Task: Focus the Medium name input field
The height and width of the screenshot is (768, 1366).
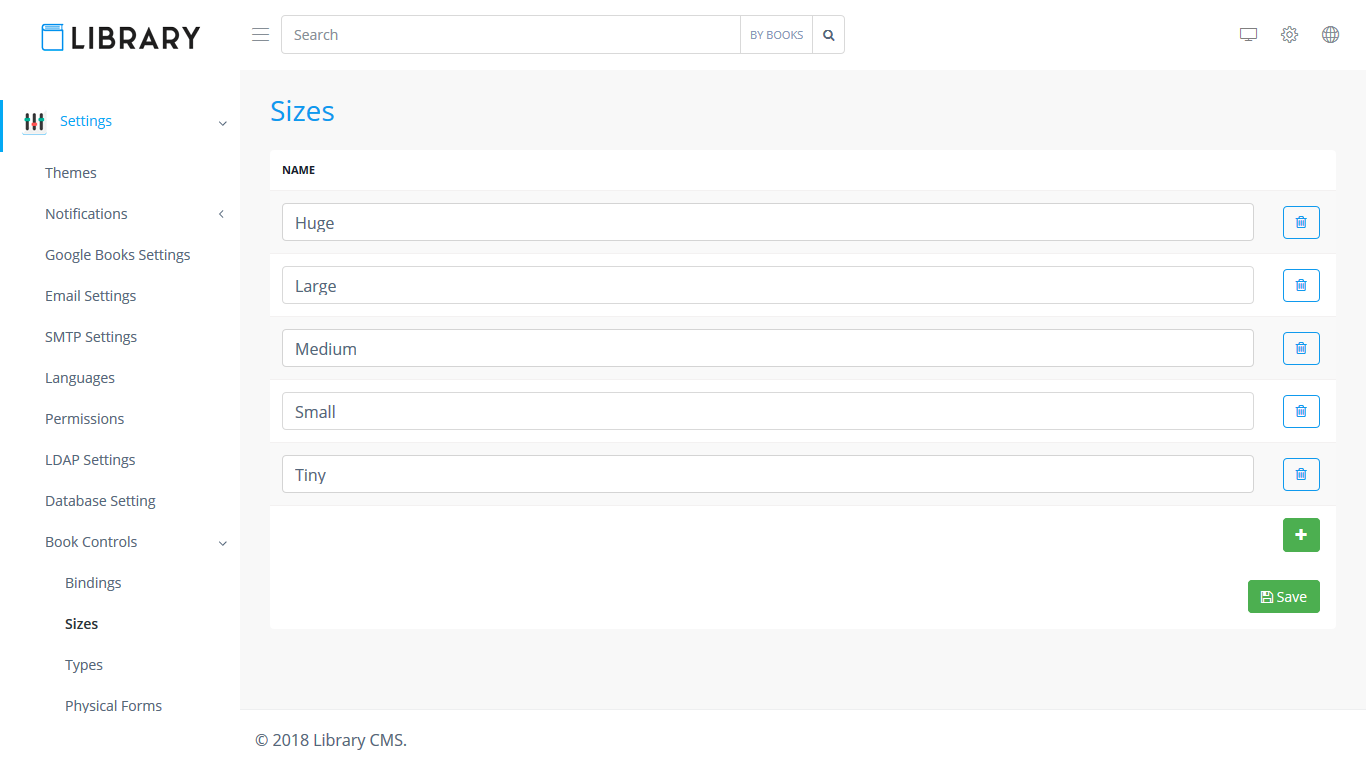Action: [767, 348]
